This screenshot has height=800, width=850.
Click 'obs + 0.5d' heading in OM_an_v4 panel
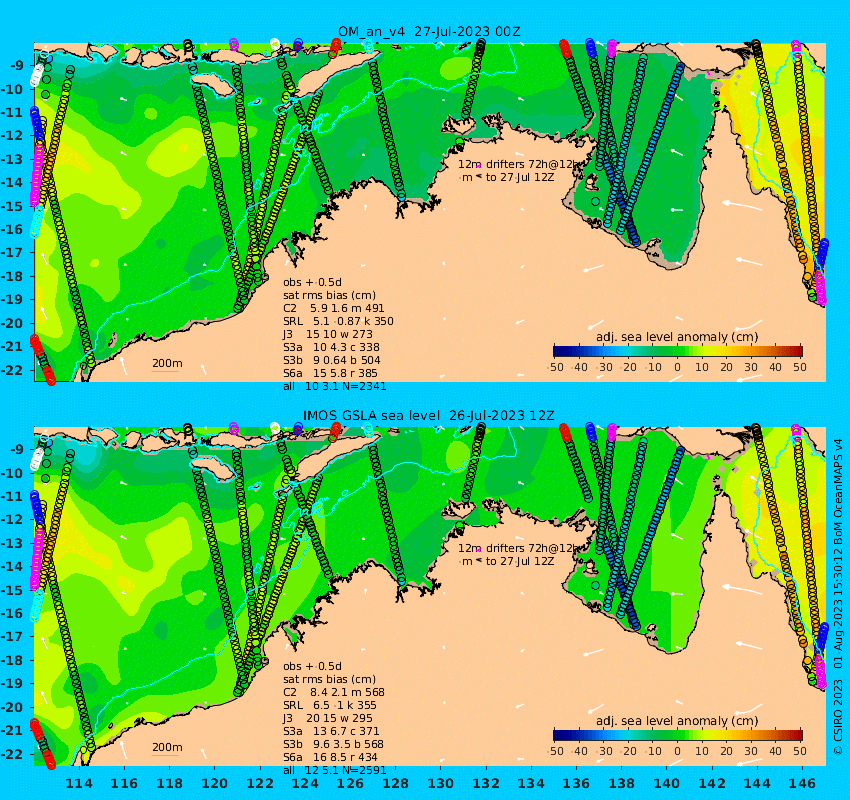pos(312,282)
